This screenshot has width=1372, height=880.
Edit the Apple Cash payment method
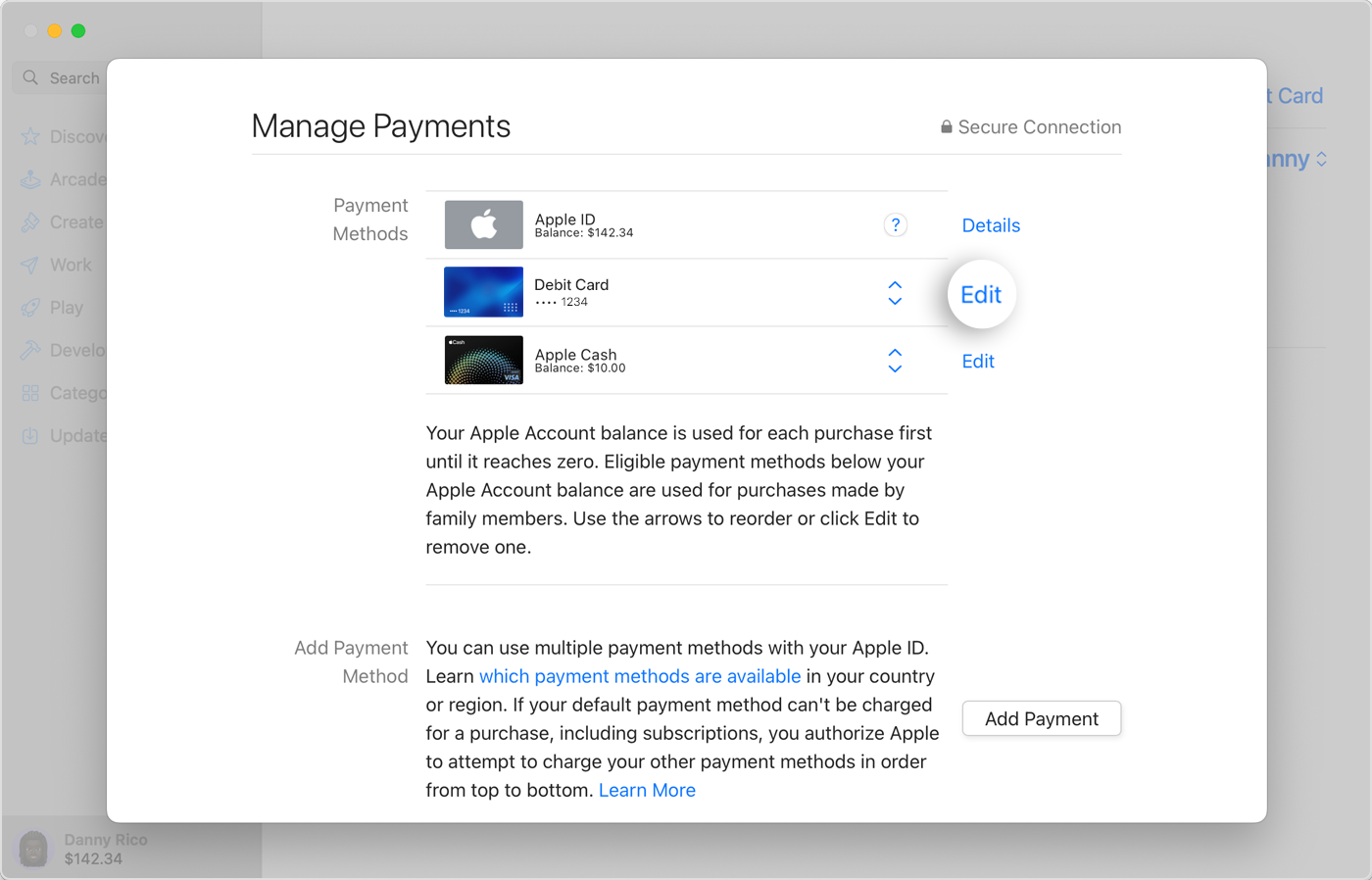click(x=977, y=361)
